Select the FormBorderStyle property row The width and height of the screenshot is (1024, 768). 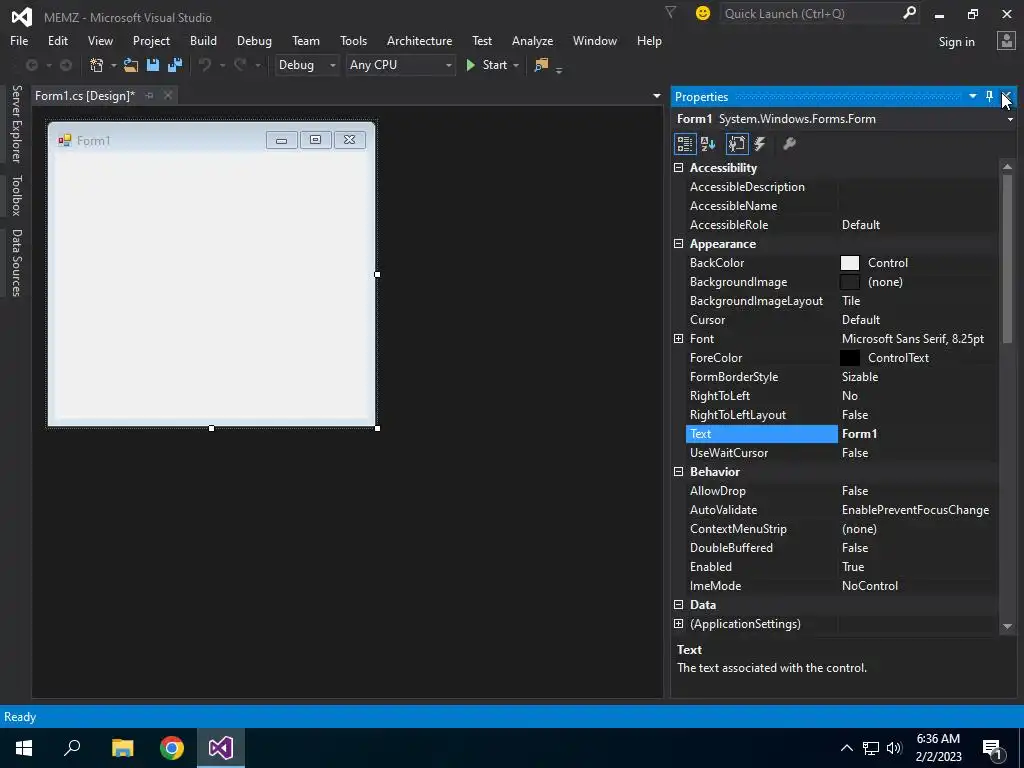pos(841,377)
